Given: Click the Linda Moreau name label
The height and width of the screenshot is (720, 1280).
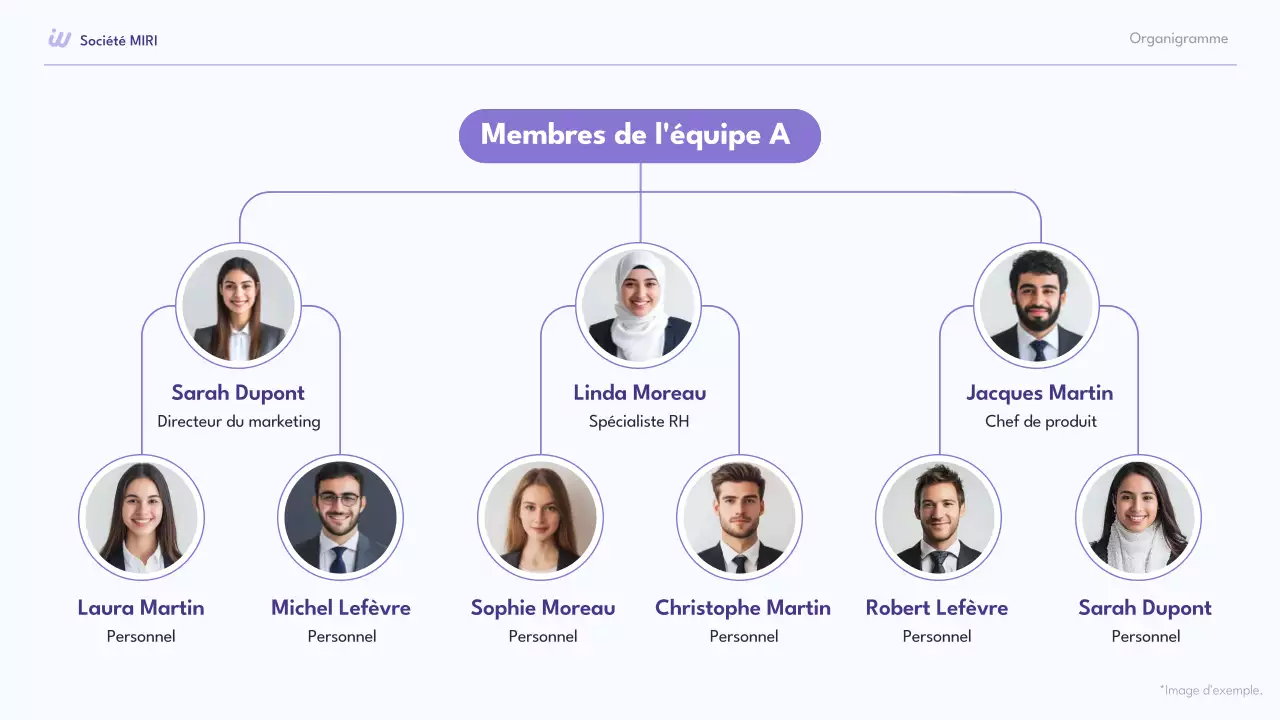Looking at the screenshot, I should click(640, 393).
